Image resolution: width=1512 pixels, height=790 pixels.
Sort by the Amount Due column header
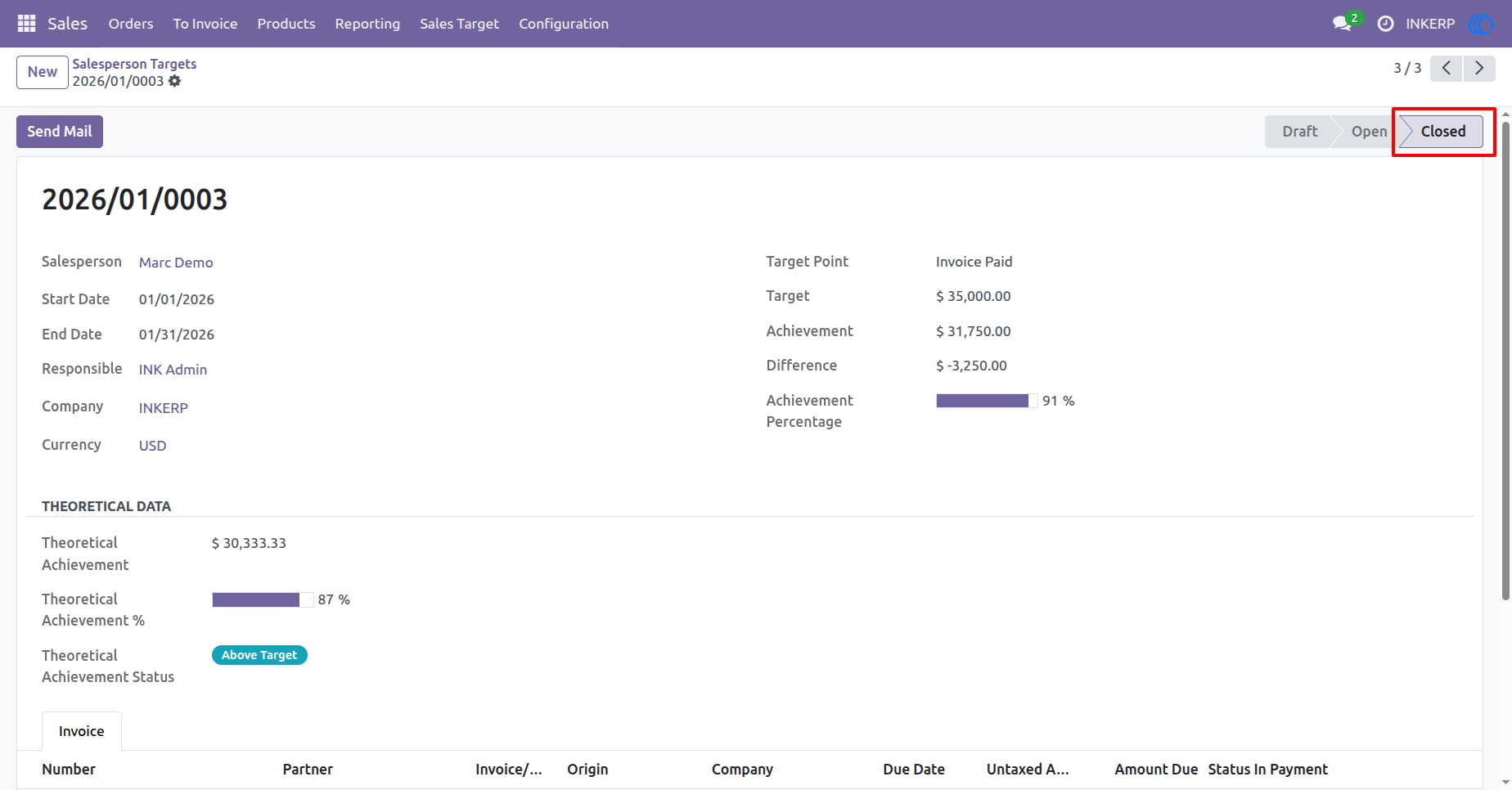1156,770
